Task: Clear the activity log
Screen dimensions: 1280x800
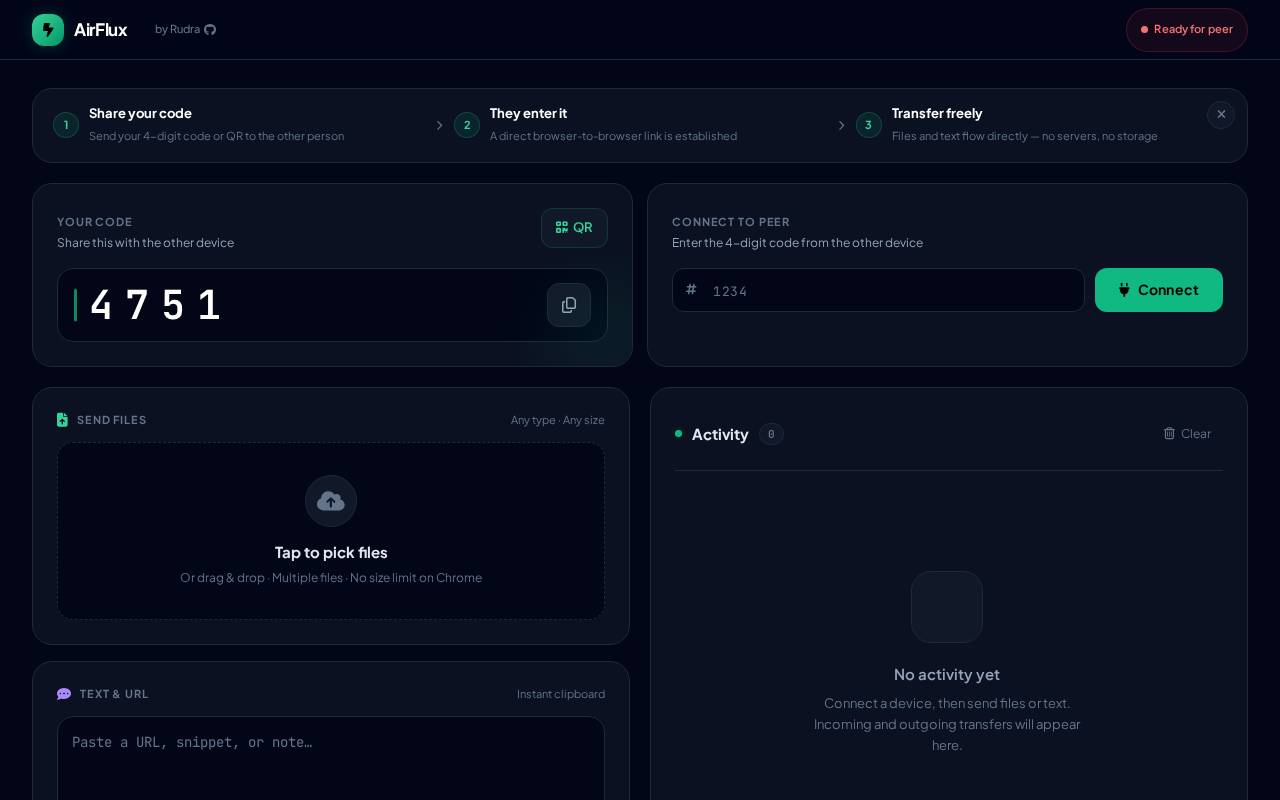Action: click(1187, 434)
